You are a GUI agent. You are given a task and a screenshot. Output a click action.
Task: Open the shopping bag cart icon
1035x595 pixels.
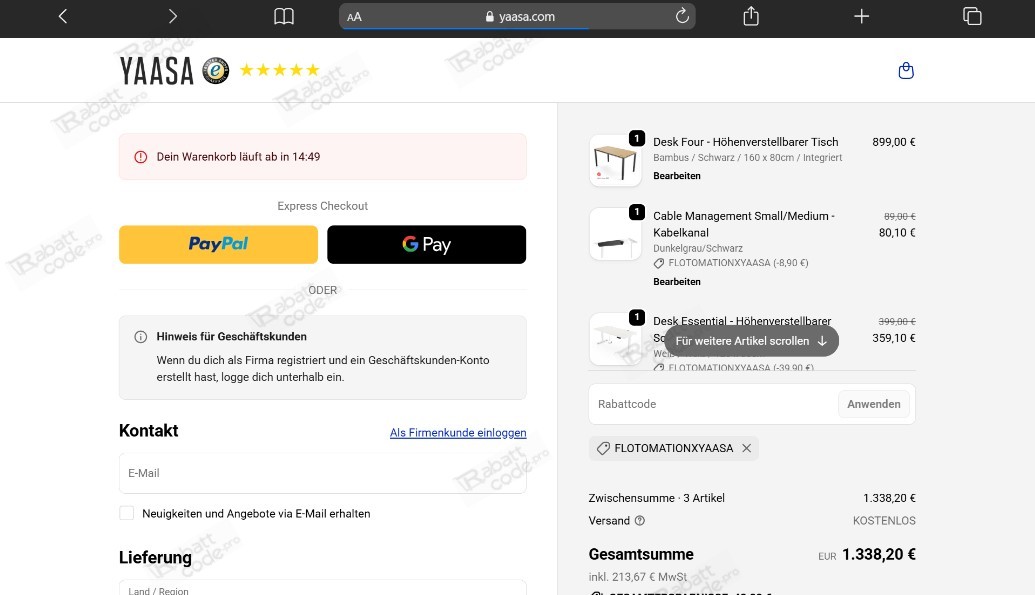click(906, 71)
